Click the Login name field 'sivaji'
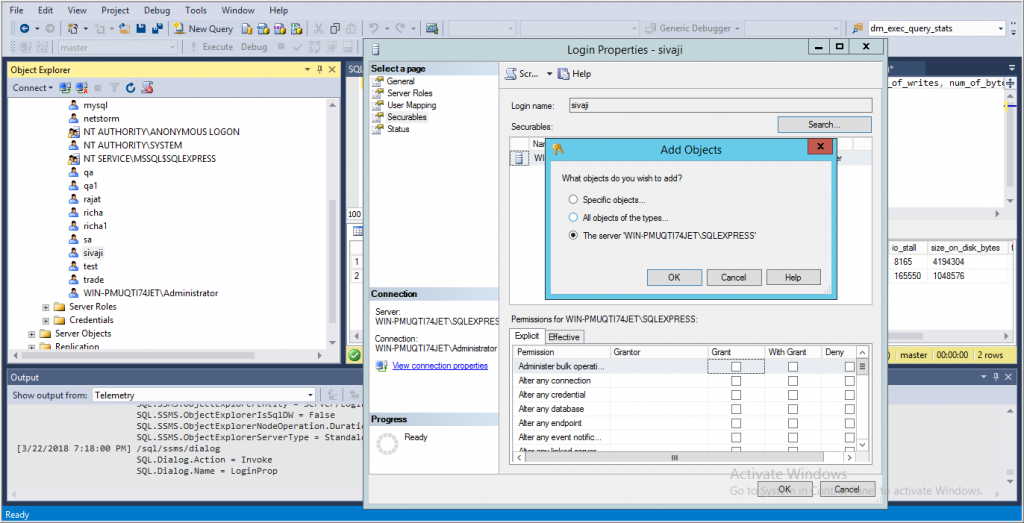1024x523 pixels. coord(720,105)
